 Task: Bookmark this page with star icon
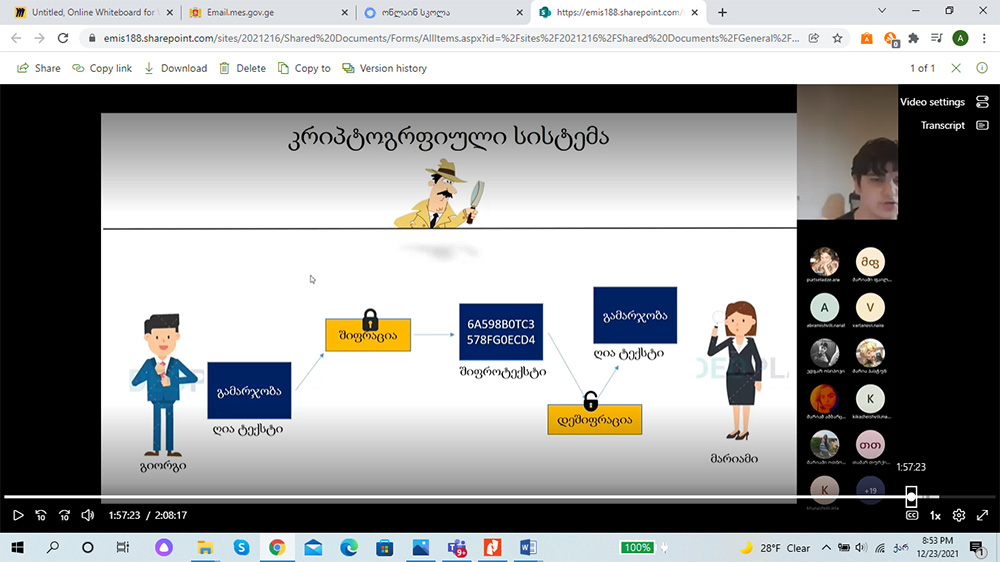837,38
